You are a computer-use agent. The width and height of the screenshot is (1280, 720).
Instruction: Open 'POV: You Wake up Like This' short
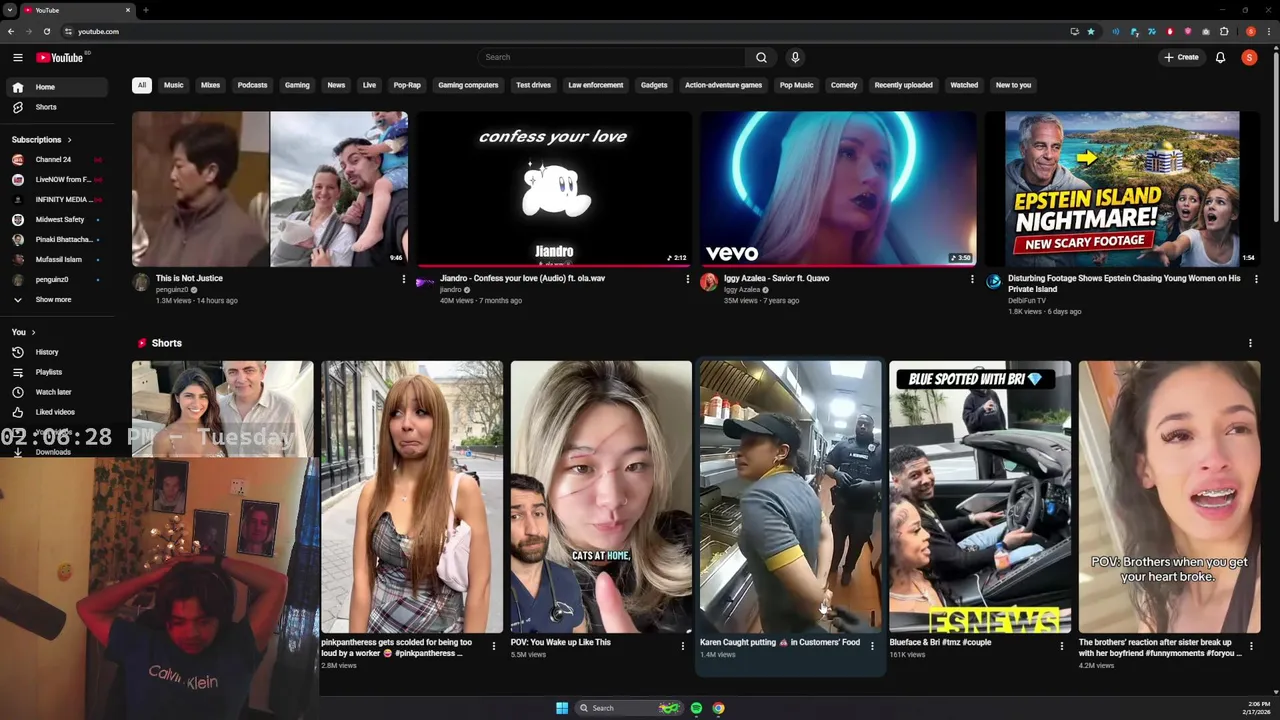pos(601,497)
